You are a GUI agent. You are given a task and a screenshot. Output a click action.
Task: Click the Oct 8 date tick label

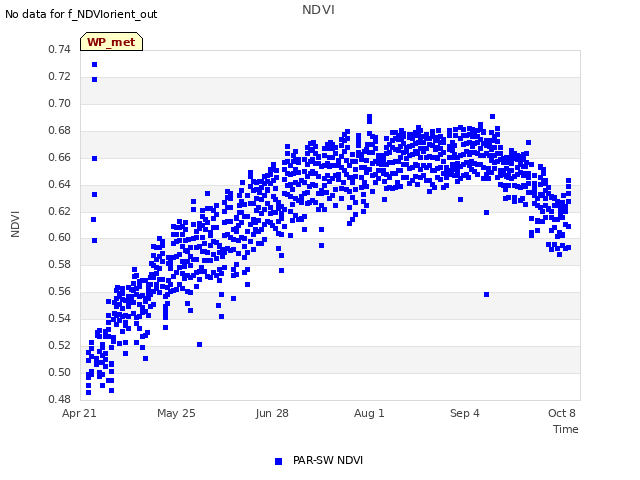(x=562, y=413)
